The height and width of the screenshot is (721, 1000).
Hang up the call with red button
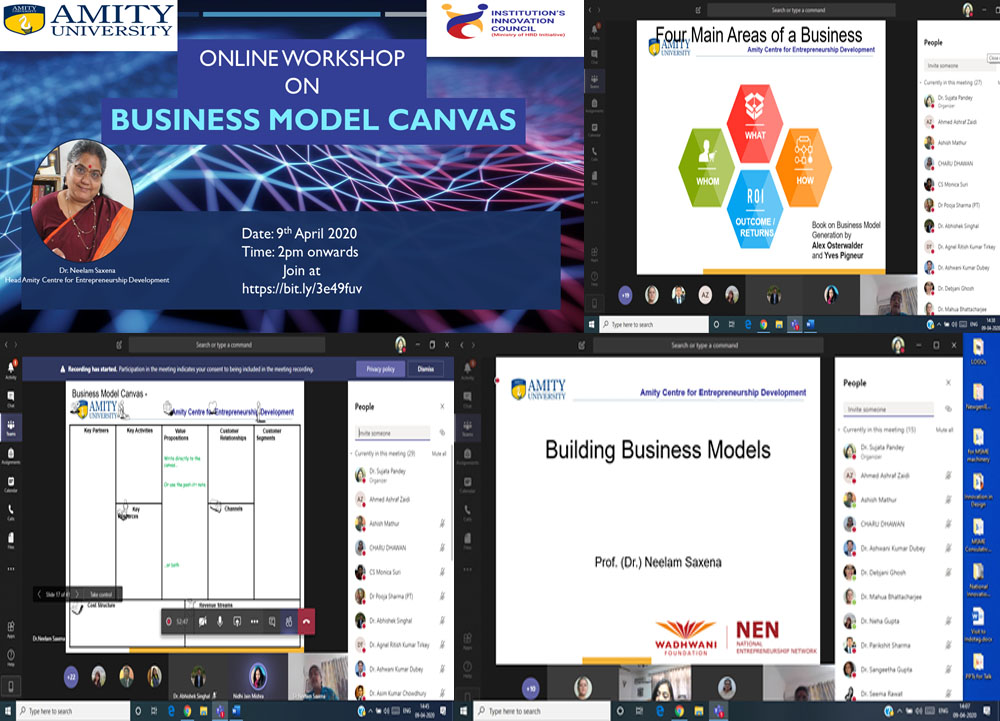(x=307, y=622)
